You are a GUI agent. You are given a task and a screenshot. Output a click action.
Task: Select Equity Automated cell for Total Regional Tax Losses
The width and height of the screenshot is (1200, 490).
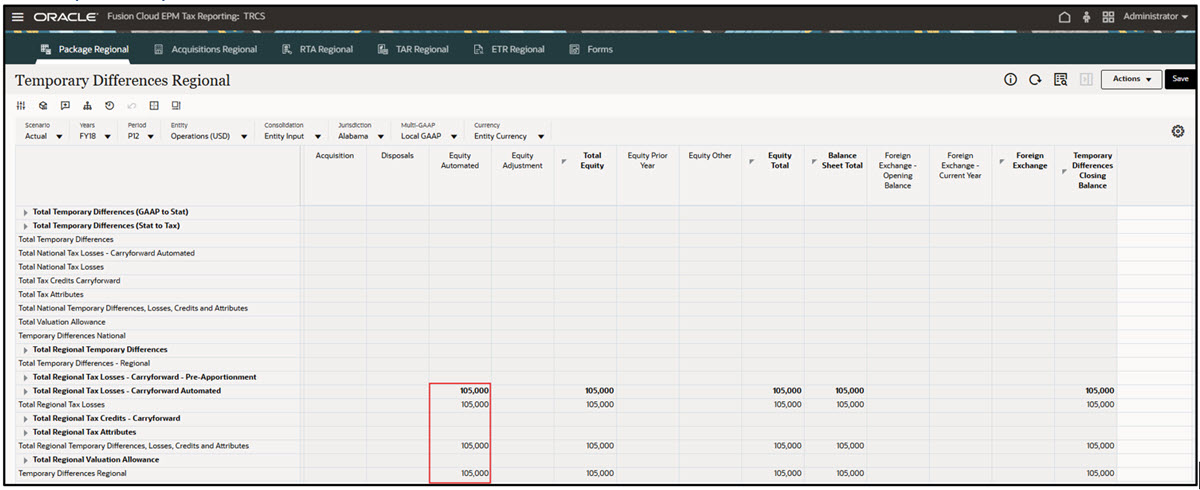pos(460,404)
